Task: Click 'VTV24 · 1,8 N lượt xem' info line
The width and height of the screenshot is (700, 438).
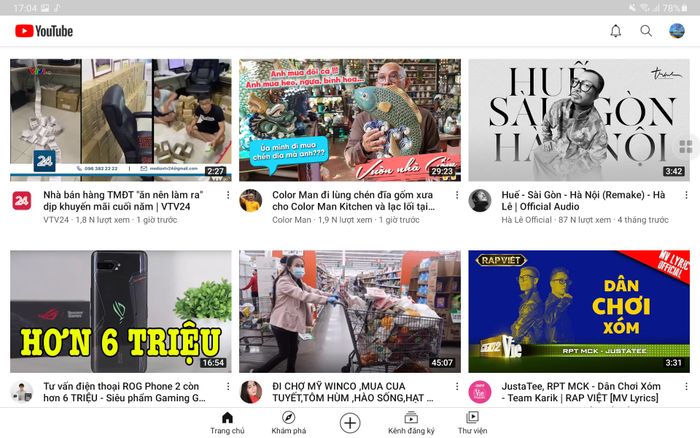Action: [x=110, y=220]
